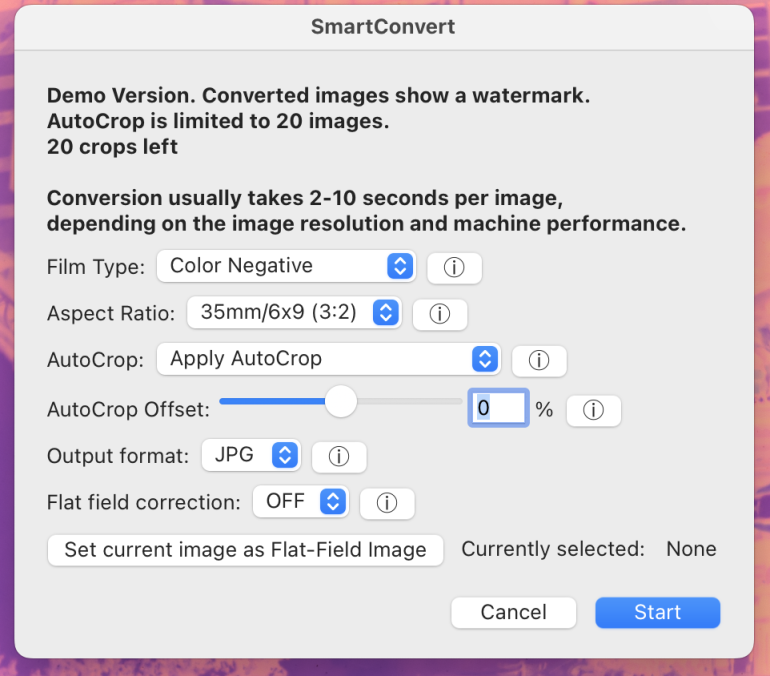Start the conversion
This screenshot has width=770, height=676.
pos(658,612)
